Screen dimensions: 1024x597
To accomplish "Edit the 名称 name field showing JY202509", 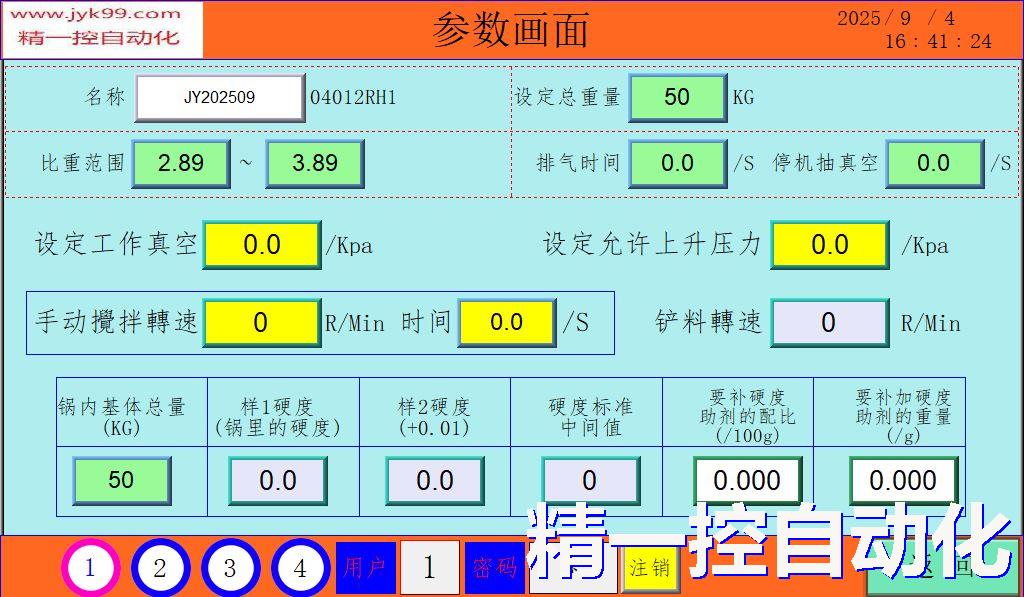I will [219, 97].
